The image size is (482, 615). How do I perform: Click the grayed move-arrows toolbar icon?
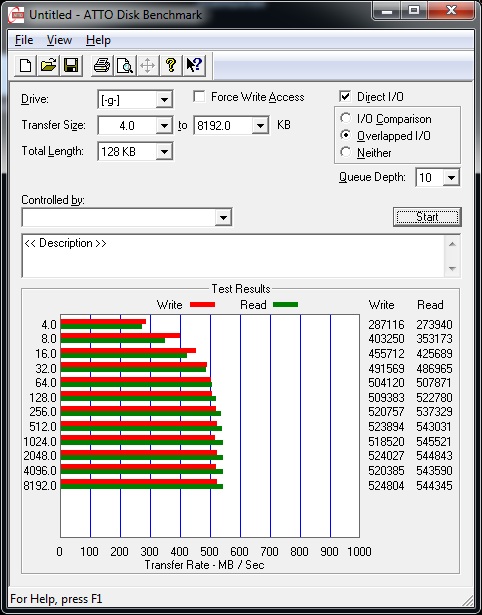pos(147,65)
